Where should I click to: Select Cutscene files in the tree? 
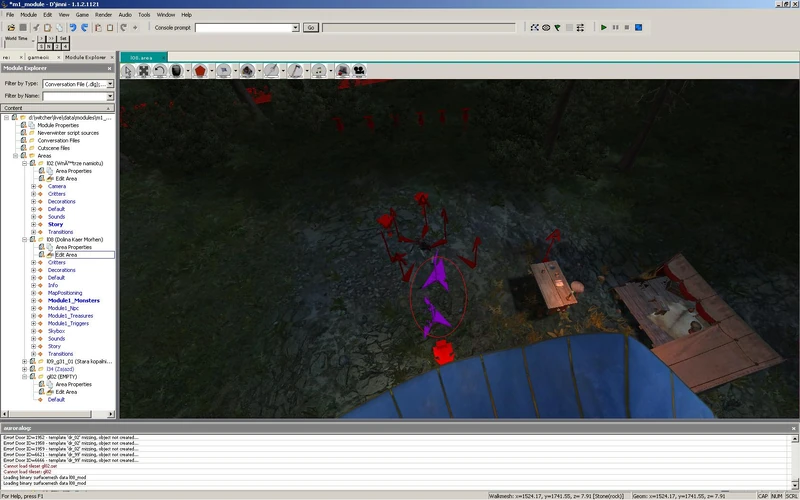tap(54, 148)
